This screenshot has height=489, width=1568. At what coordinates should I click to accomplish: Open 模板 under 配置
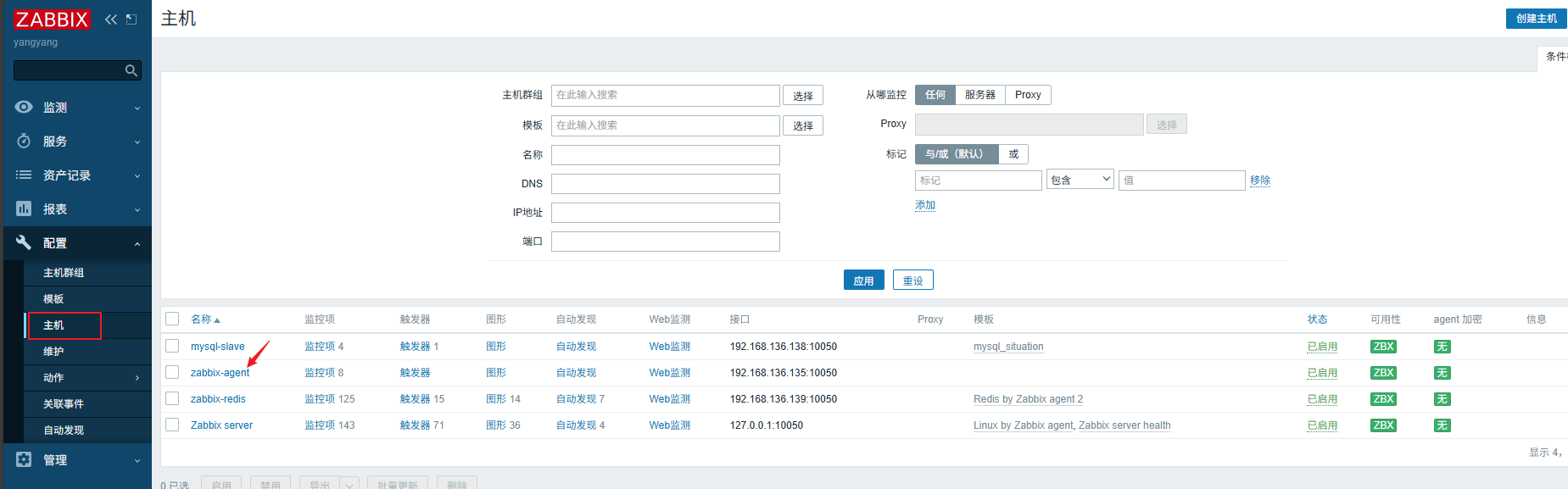53,299
